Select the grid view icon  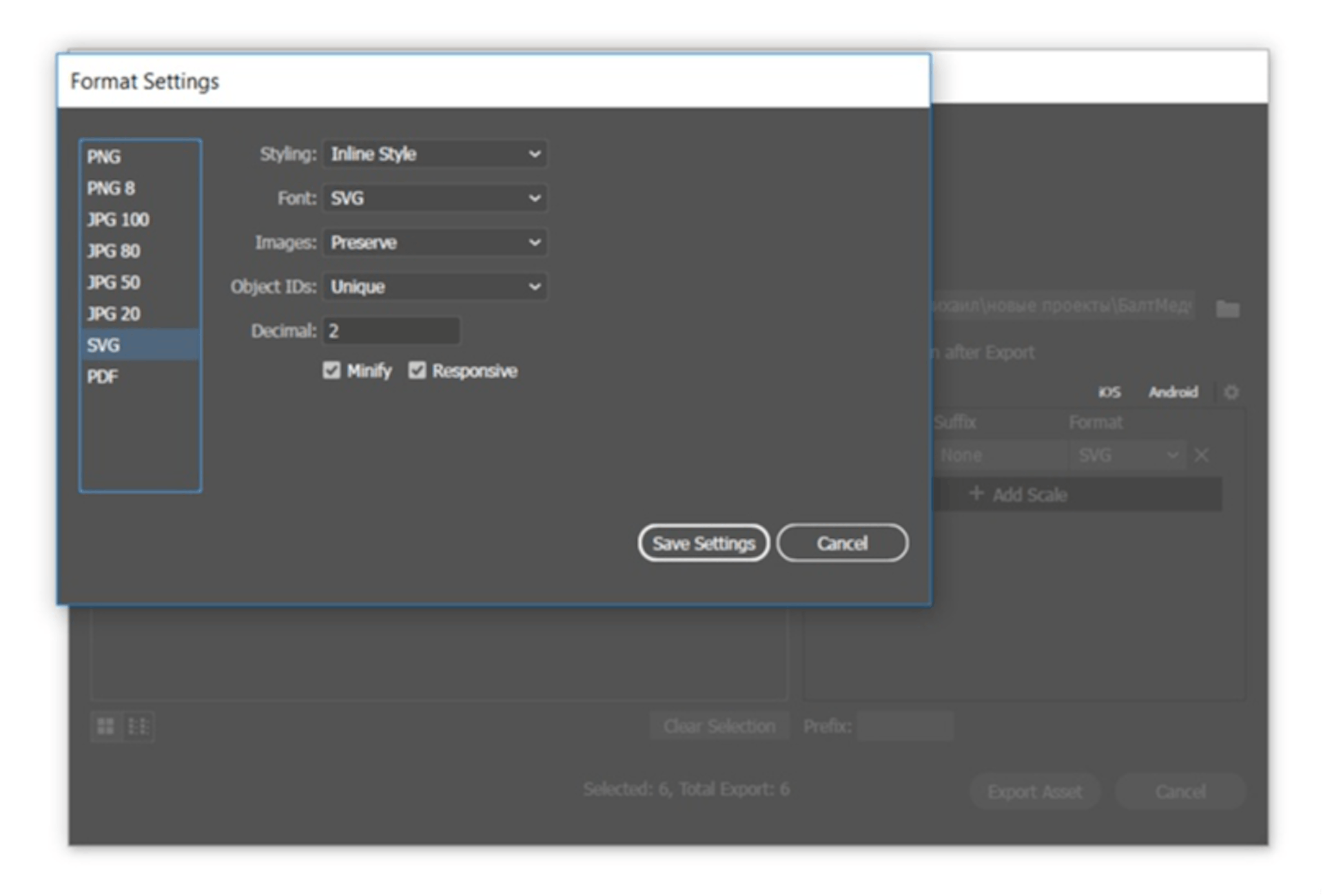coord(105,725)
